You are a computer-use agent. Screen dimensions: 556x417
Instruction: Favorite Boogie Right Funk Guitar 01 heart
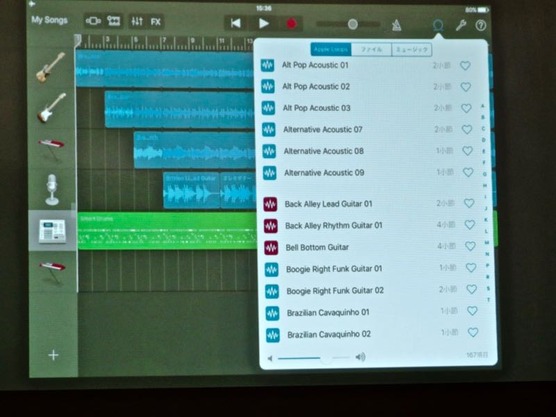click(471, 268)
